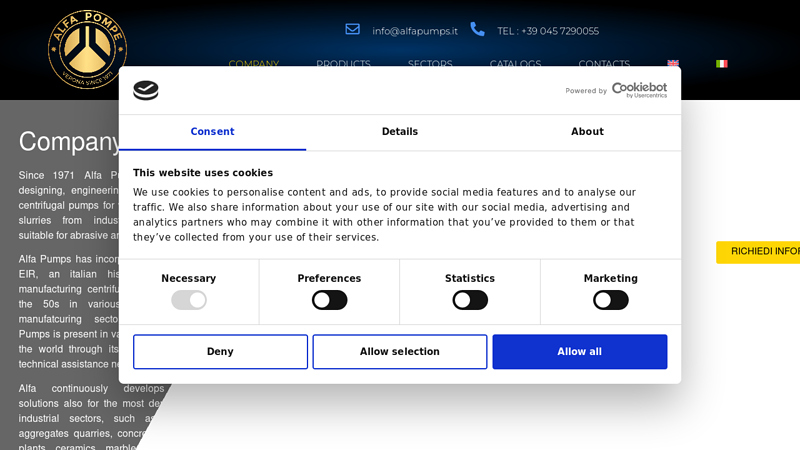Viewport: 800px width, 450px height.
Task: Click the Cookiebot checkmark logo icon
Action: (x=146, y=90)
